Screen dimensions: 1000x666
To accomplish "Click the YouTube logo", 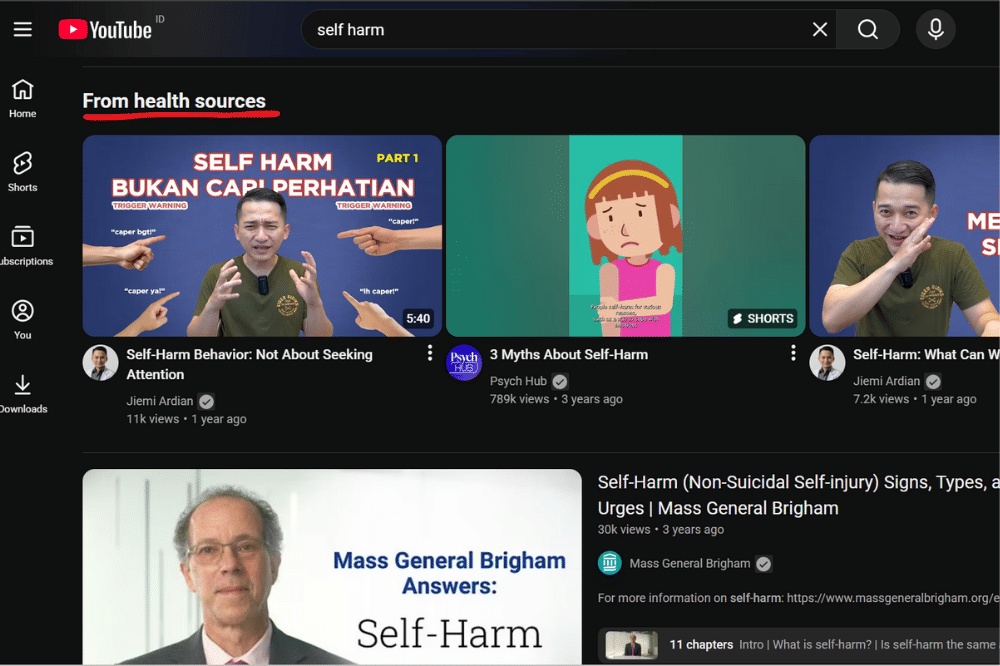I will click(105, 30).
